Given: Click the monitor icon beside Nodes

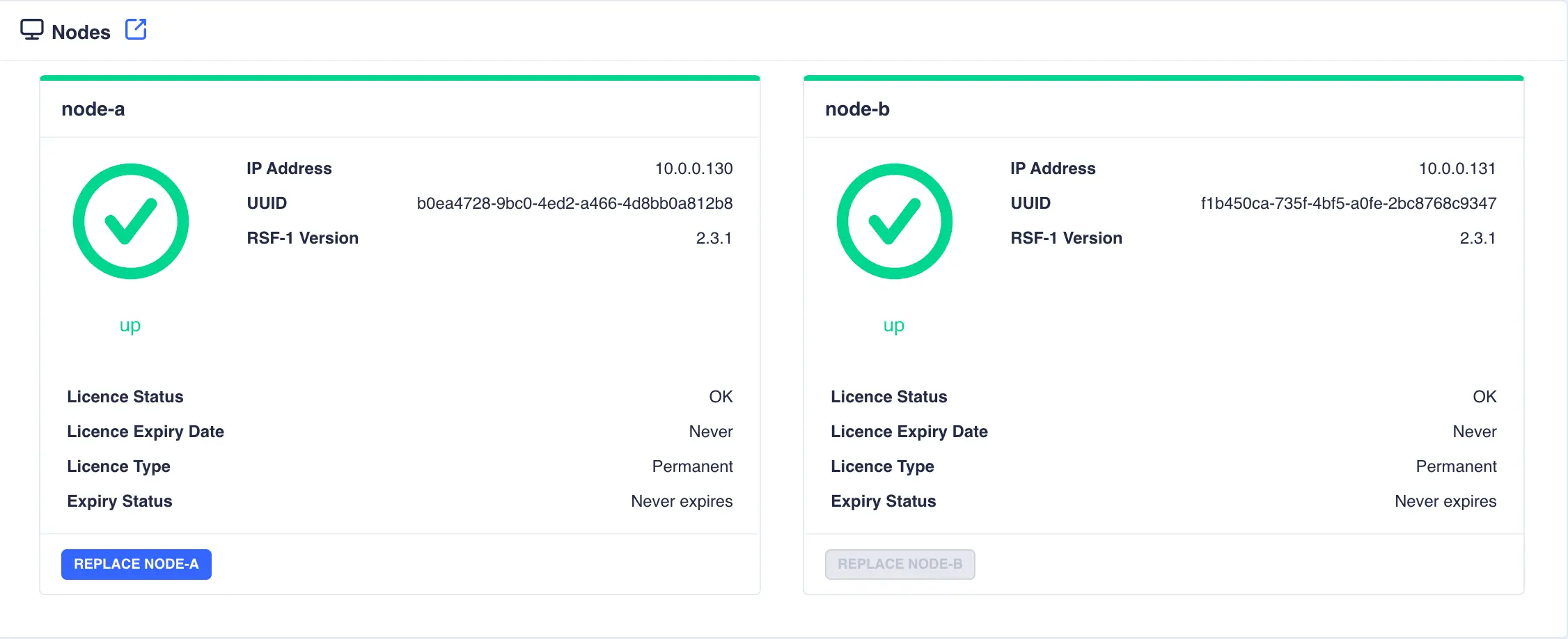Looking at the screenshot, I should [x=32, y=30].
